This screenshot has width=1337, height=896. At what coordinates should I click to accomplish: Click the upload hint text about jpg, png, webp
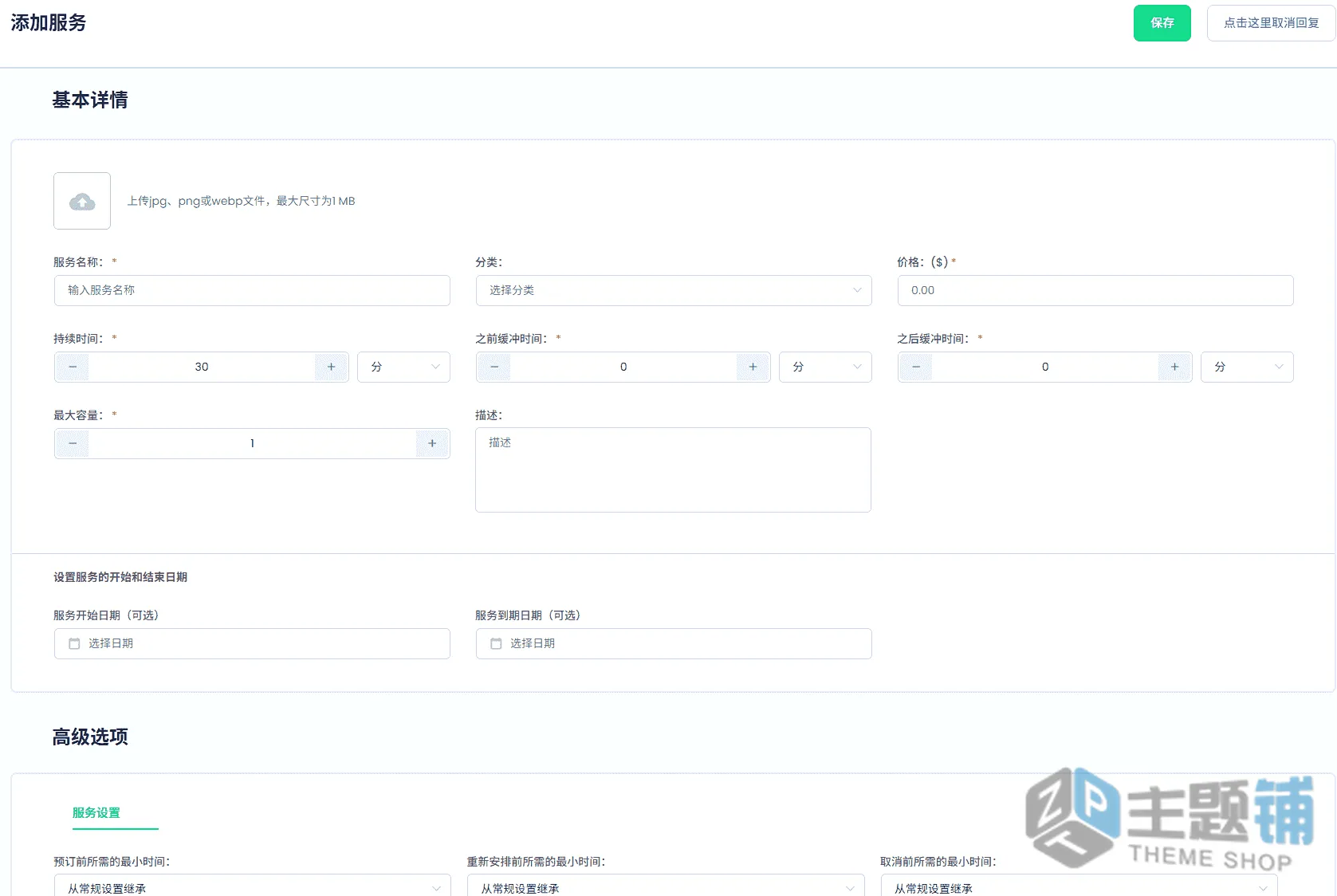tap(242, 201)
